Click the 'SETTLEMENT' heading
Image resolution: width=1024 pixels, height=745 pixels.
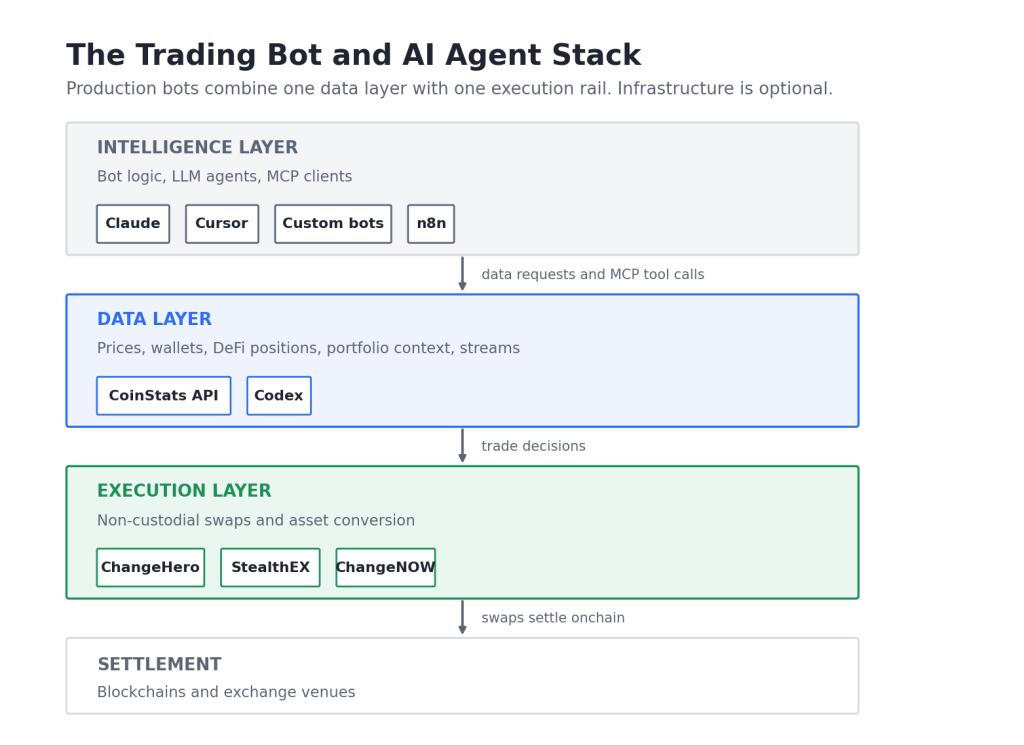click(x=159, y=665)
